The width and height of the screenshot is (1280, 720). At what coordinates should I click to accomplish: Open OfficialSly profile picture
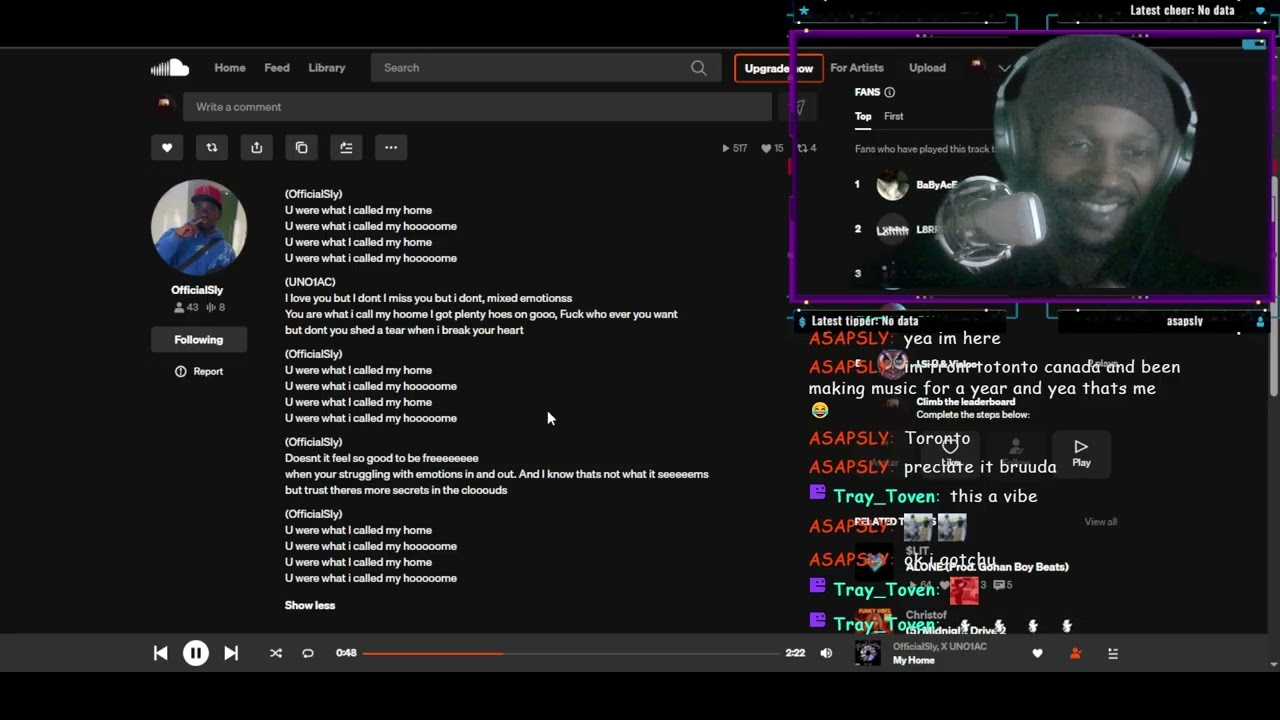click(199, 227)
